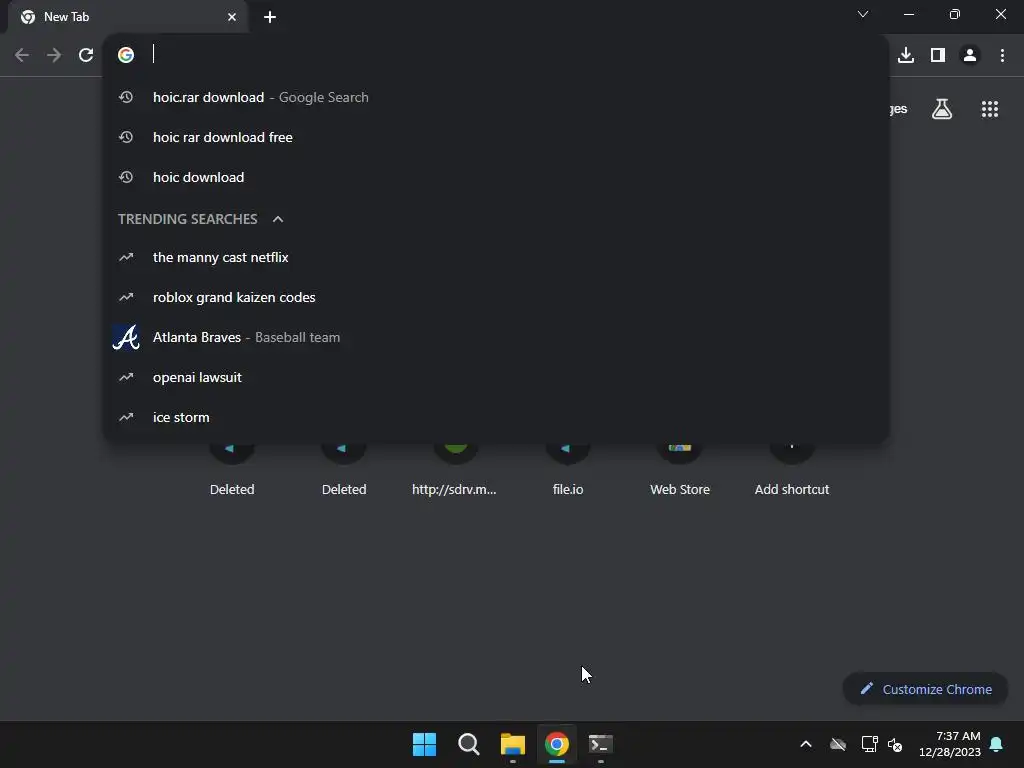Select the ice storm suggestion
The width and height of the screenshot is (1024, 768).
pos(496,417)
